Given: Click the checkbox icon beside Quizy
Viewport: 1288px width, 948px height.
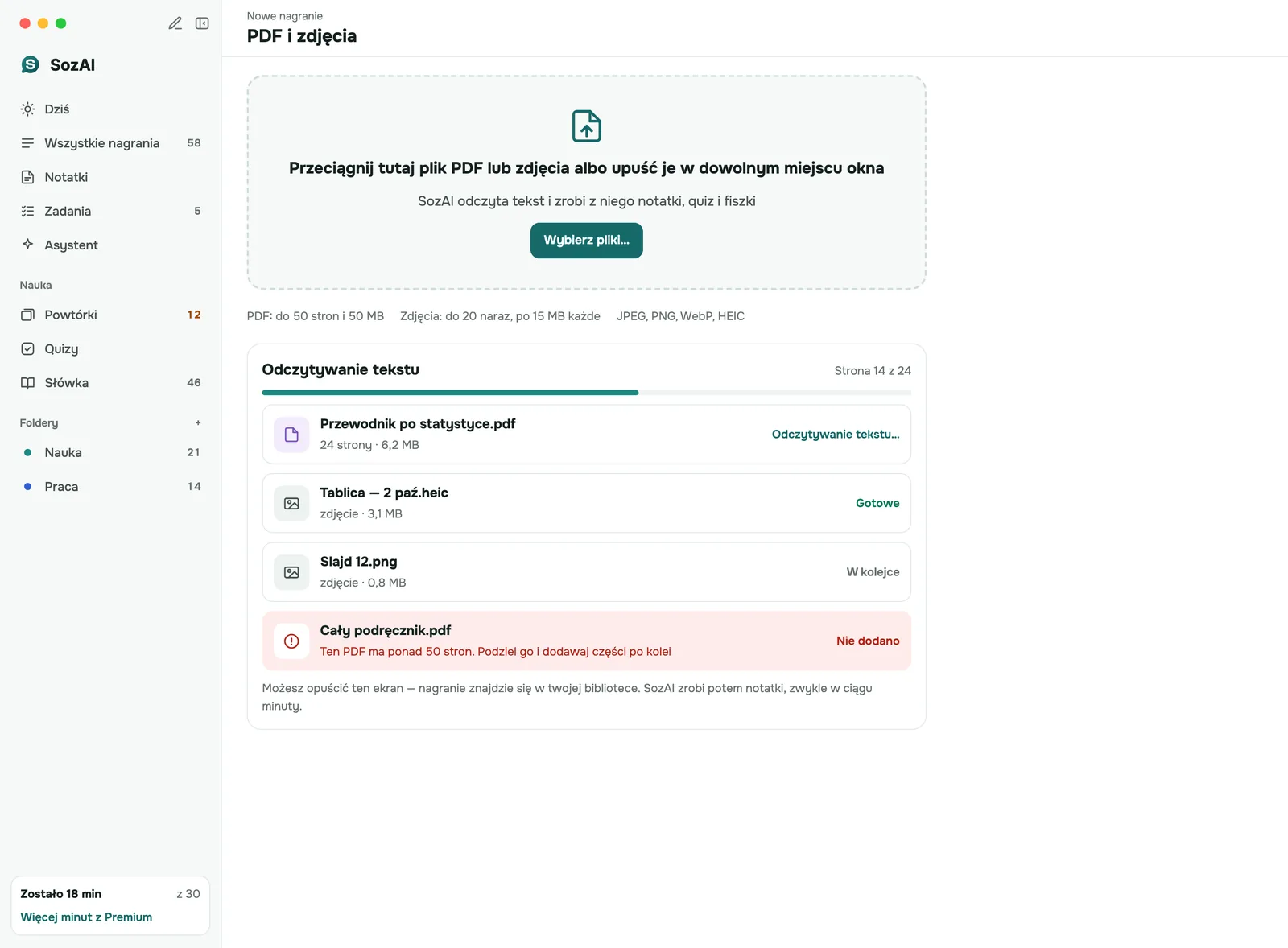Looking at the screenshot, I should pos(27,348).
